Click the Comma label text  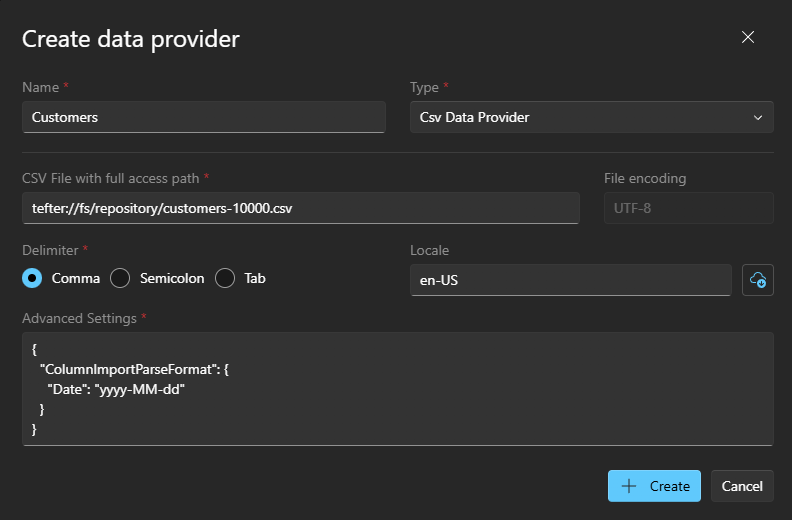coord(76,278)
